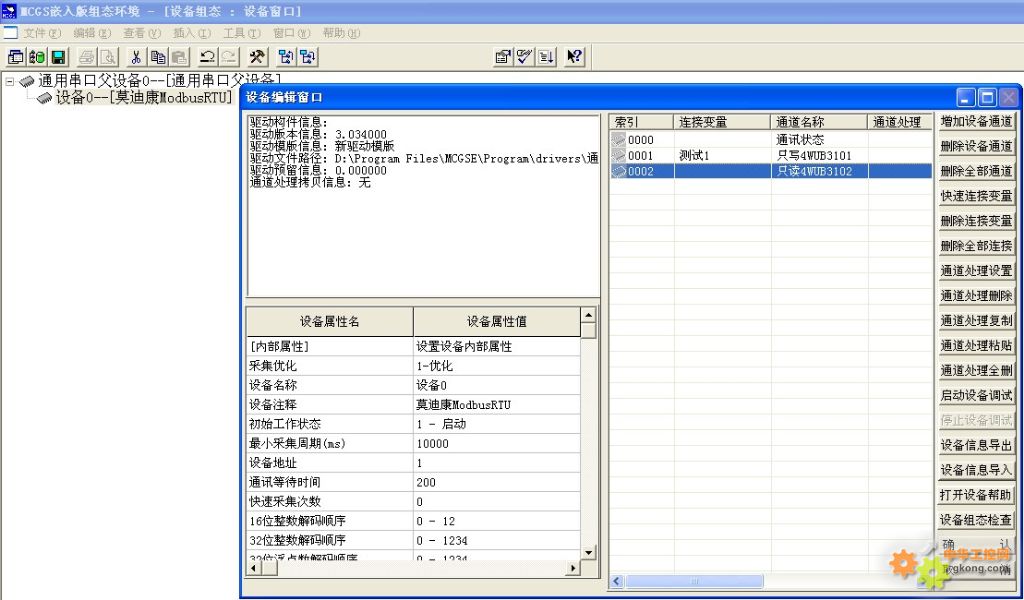Click 通道处理设置 button

pos(976,270)
